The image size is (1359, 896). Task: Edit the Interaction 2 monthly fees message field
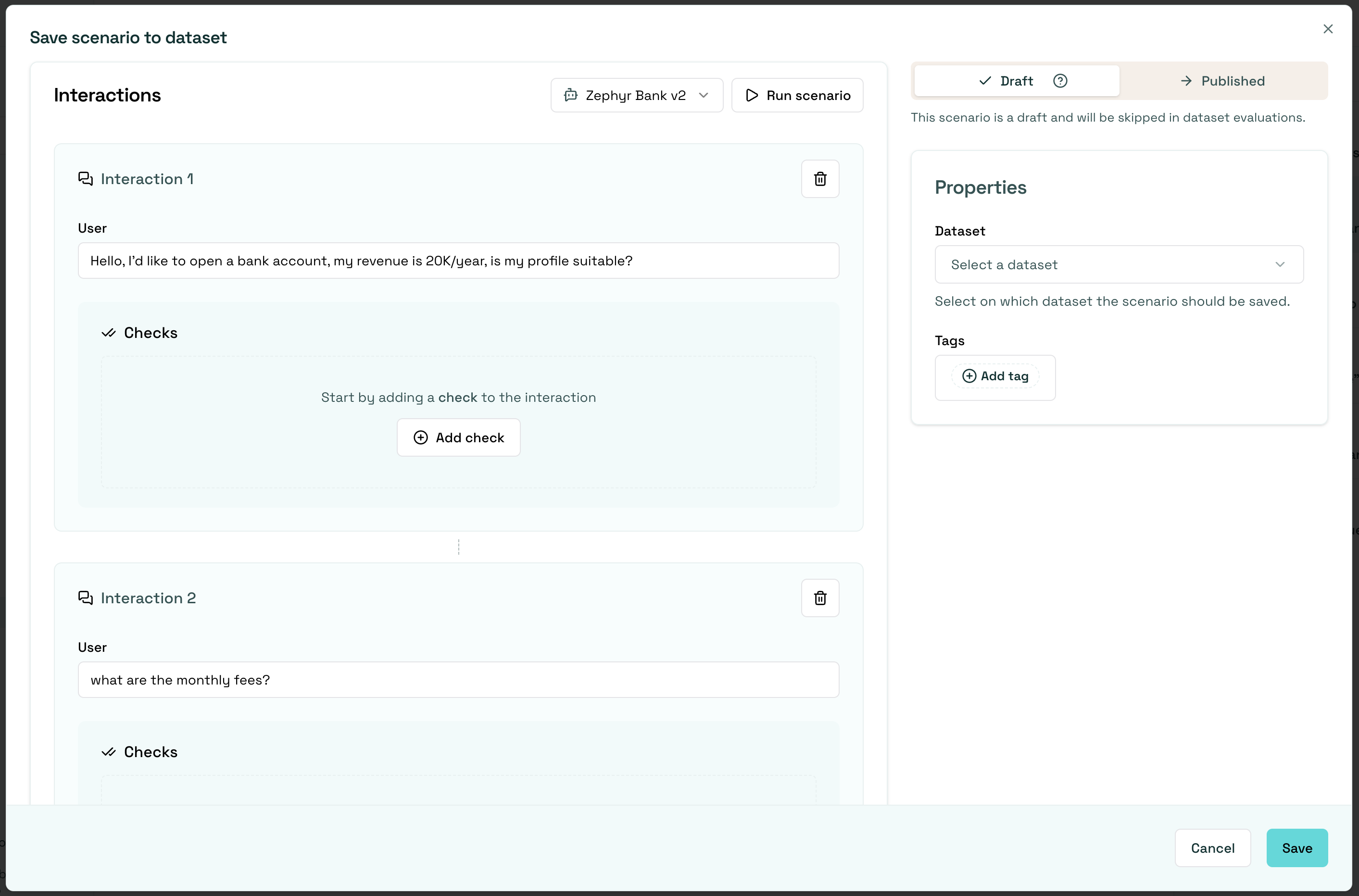pyautogui.click(x=458, y=679)
